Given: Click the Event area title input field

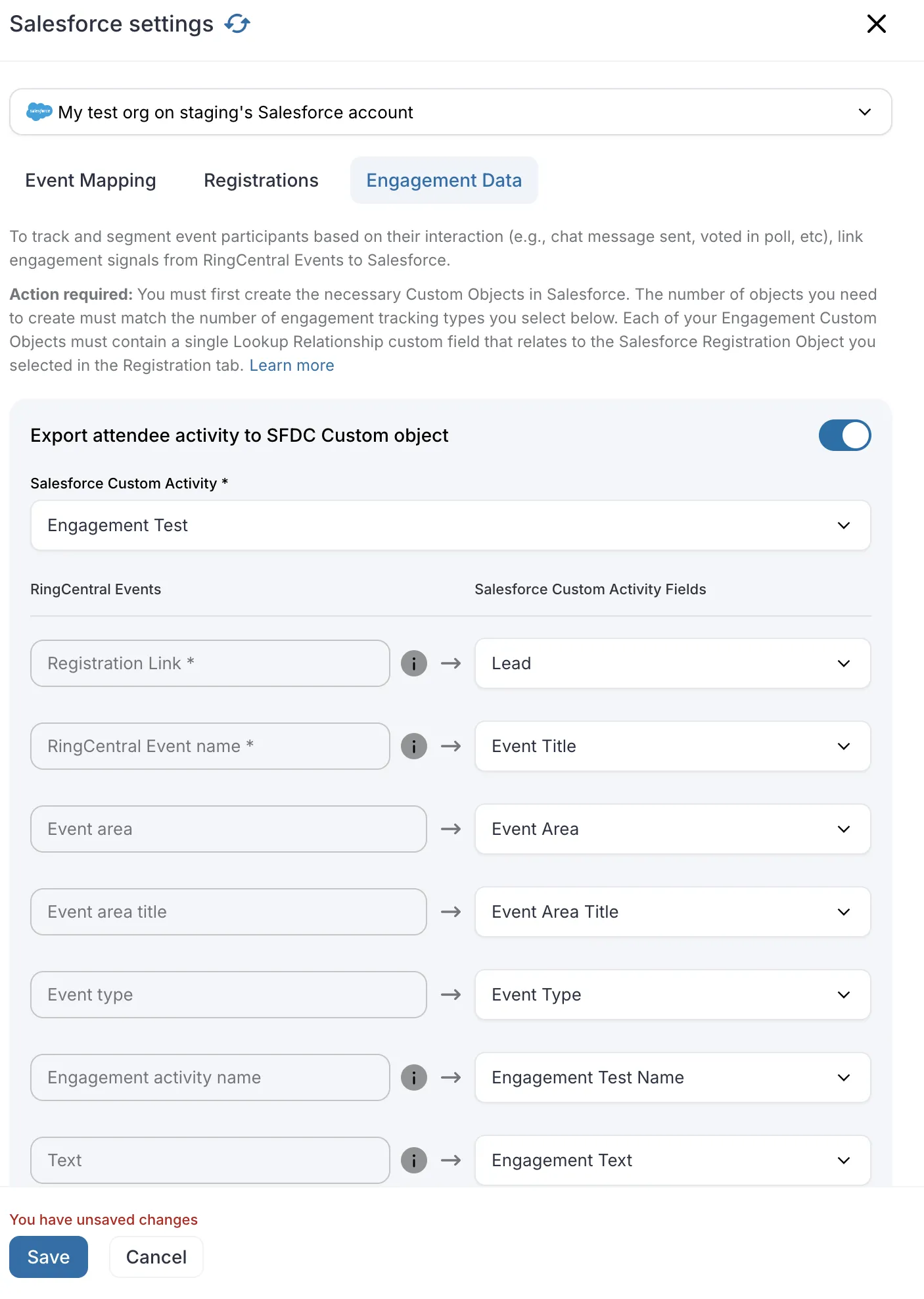Looking at the screenshot, I should pos(228,912).
